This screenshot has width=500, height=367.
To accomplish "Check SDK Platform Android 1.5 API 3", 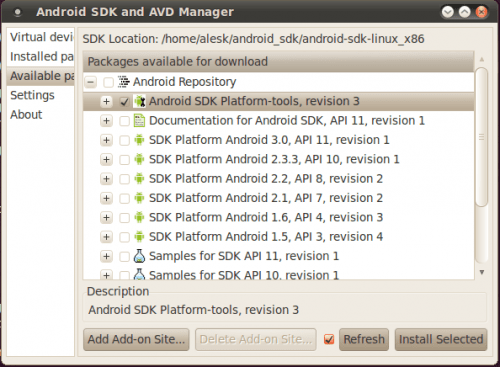I will click(x=124, y=237).
